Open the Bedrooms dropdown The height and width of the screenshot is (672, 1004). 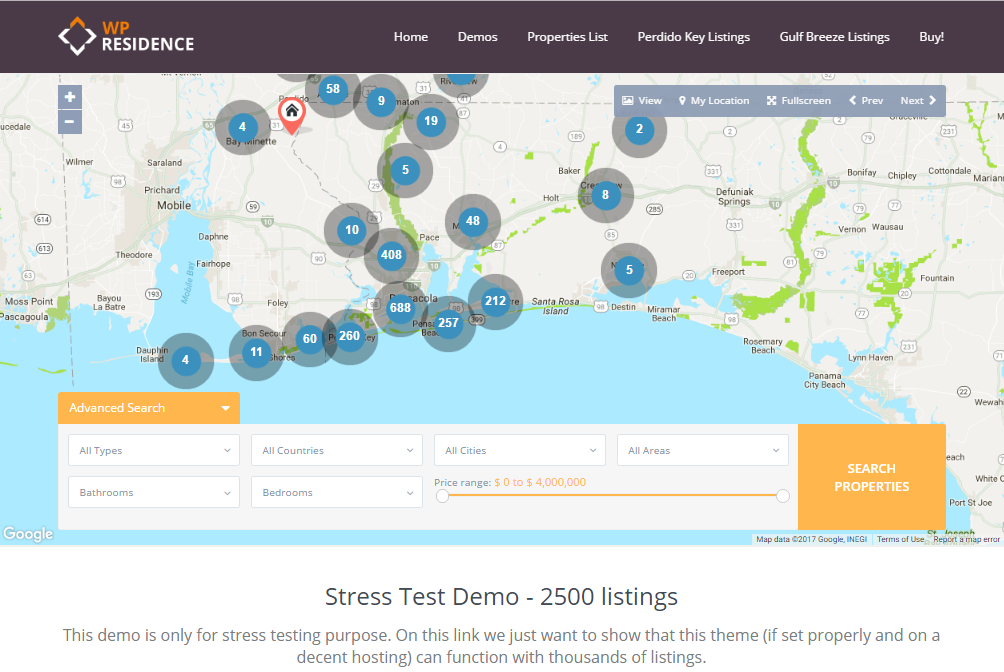336,493
